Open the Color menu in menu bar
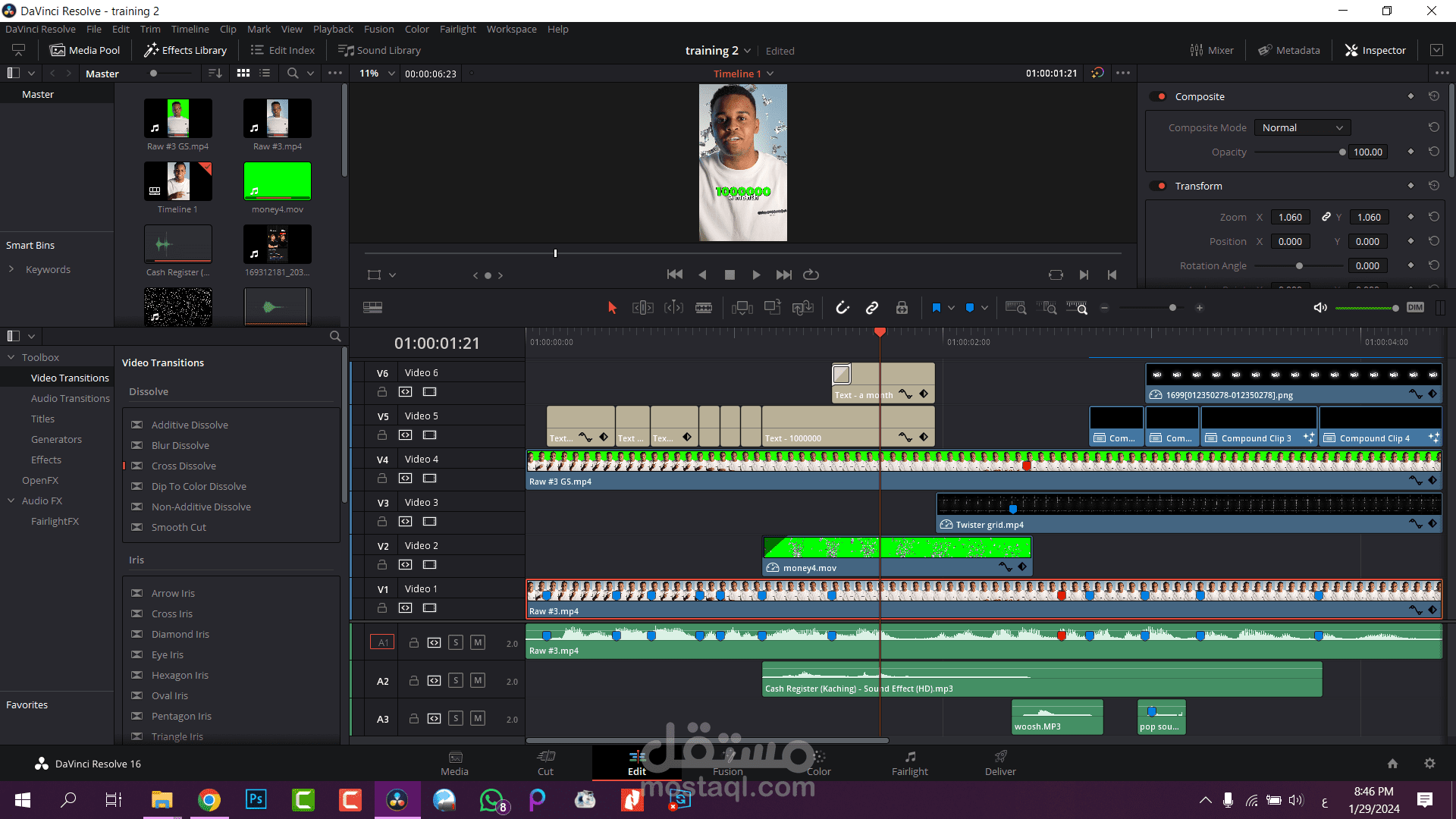The image size is (1456, 819). (x=416, y=29)
